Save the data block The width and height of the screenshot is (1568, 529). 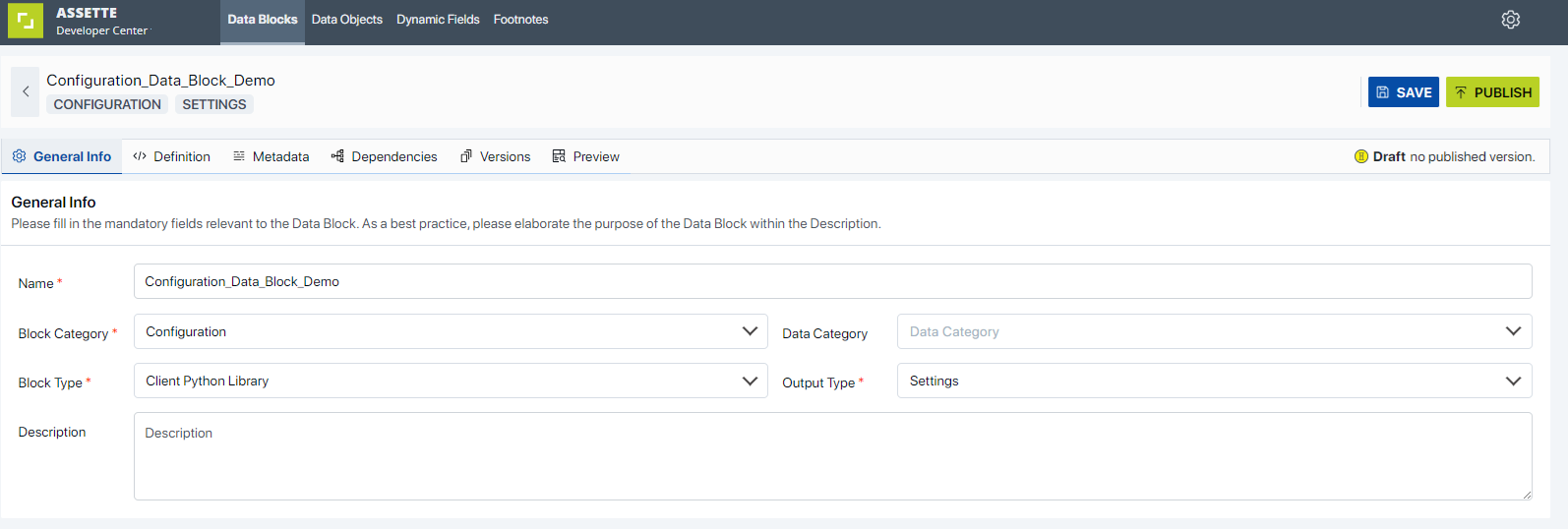(x=1404, y=92)
